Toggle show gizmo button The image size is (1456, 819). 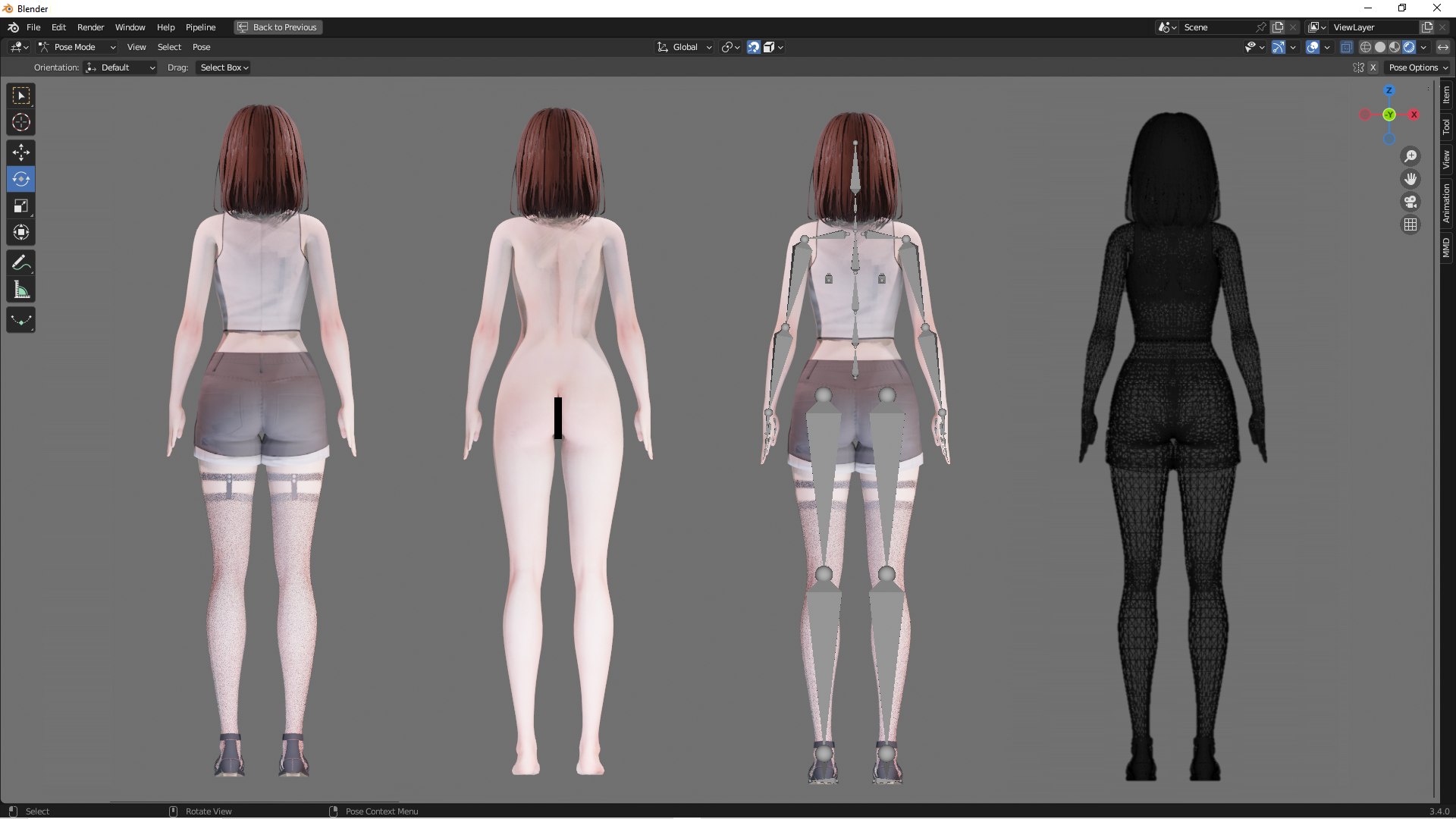1279,47
